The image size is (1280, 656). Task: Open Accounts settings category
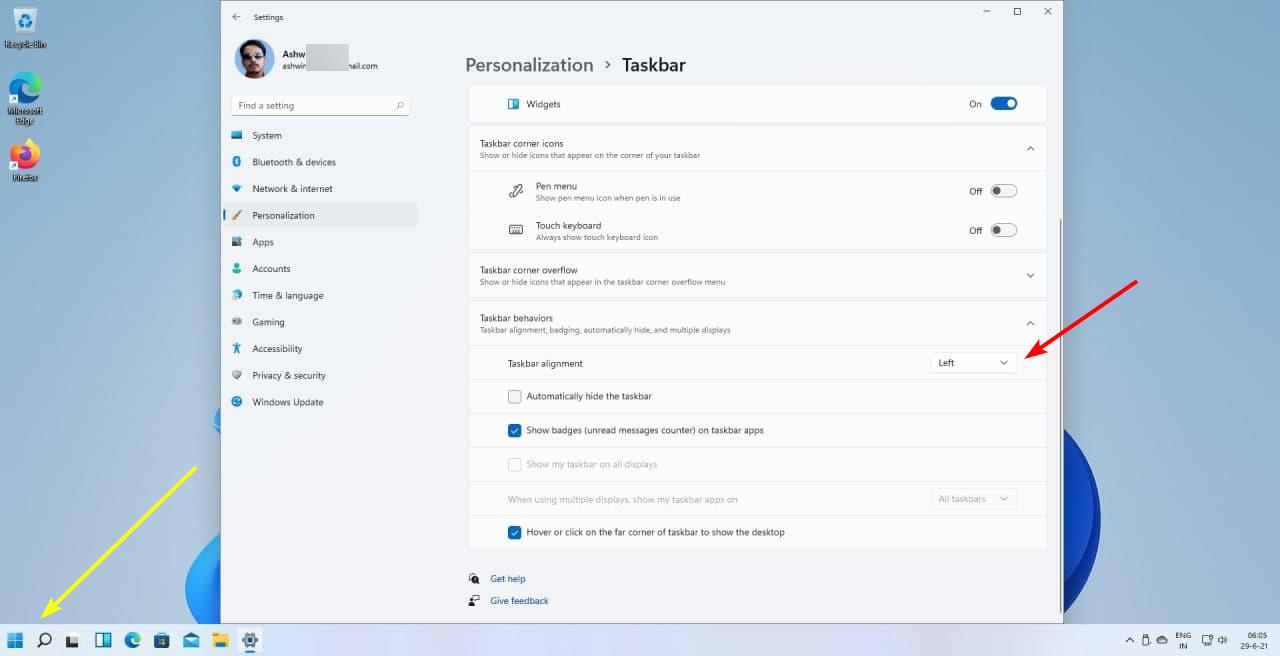point(320,268)
